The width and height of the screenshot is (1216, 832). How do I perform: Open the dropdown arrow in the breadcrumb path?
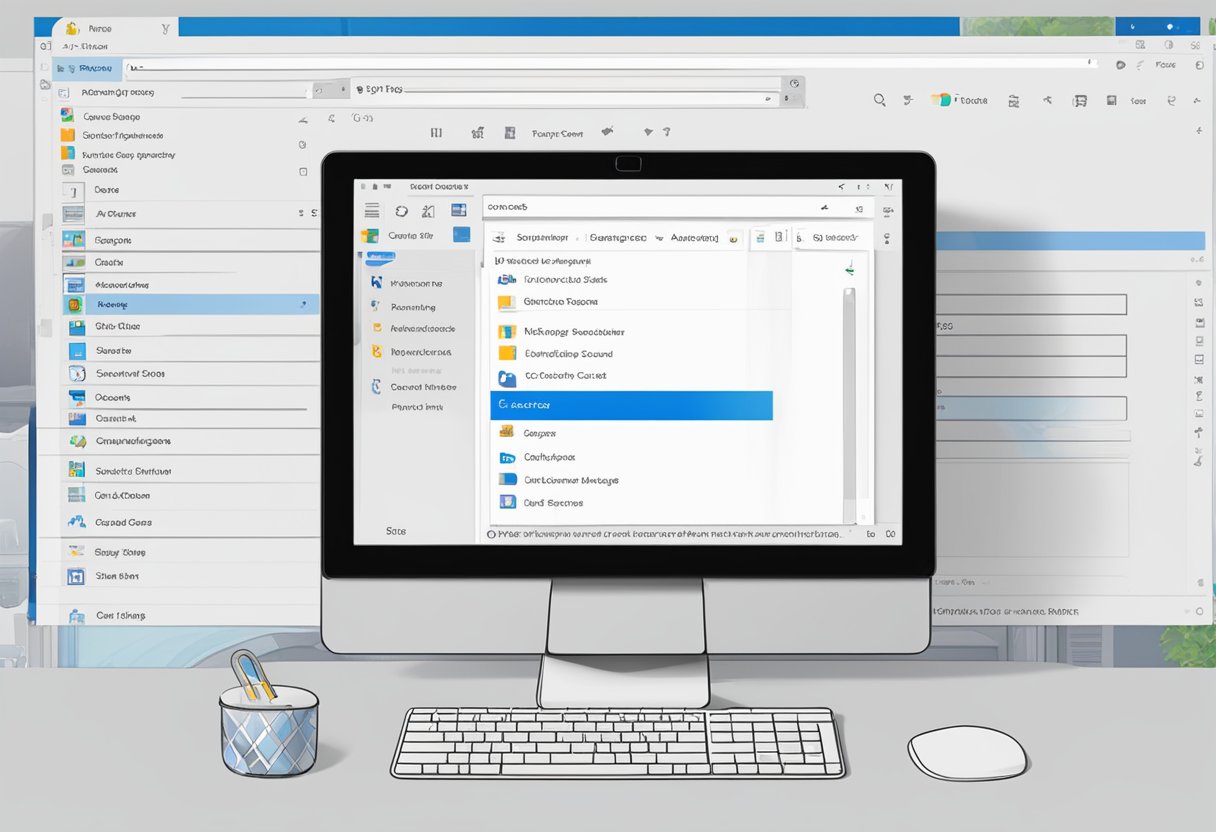point(658,239)
